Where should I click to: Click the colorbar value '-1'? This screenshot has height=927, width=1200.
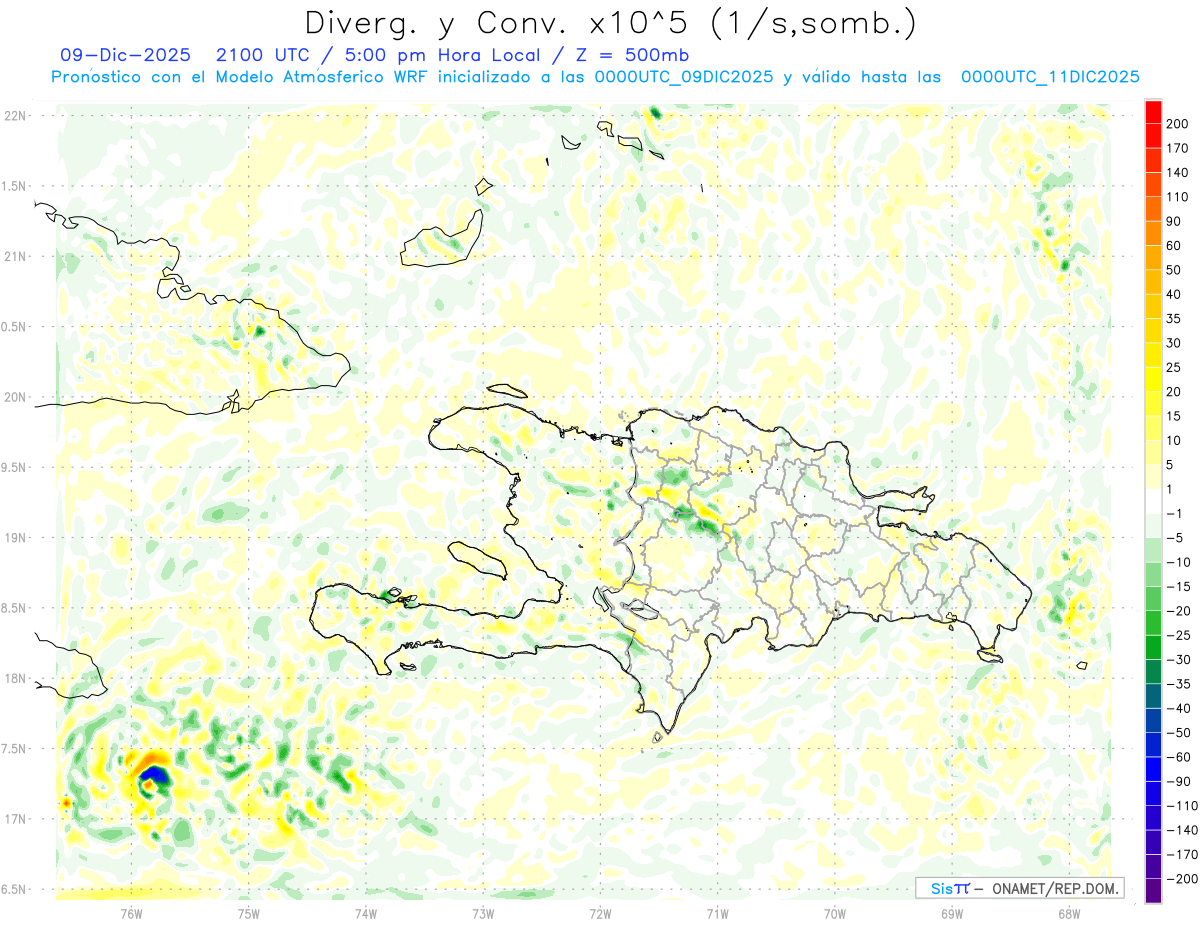1175,514
